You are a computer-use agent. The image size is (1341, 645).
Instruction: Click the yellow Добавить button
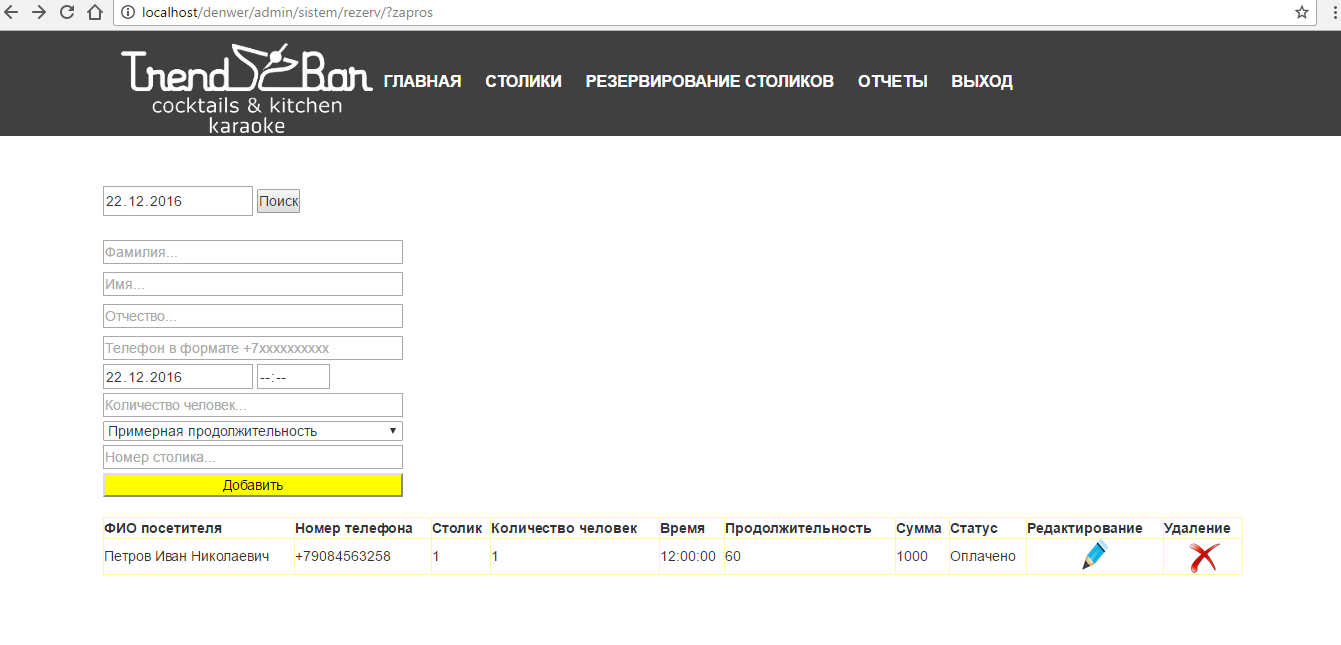click(253, 485)
